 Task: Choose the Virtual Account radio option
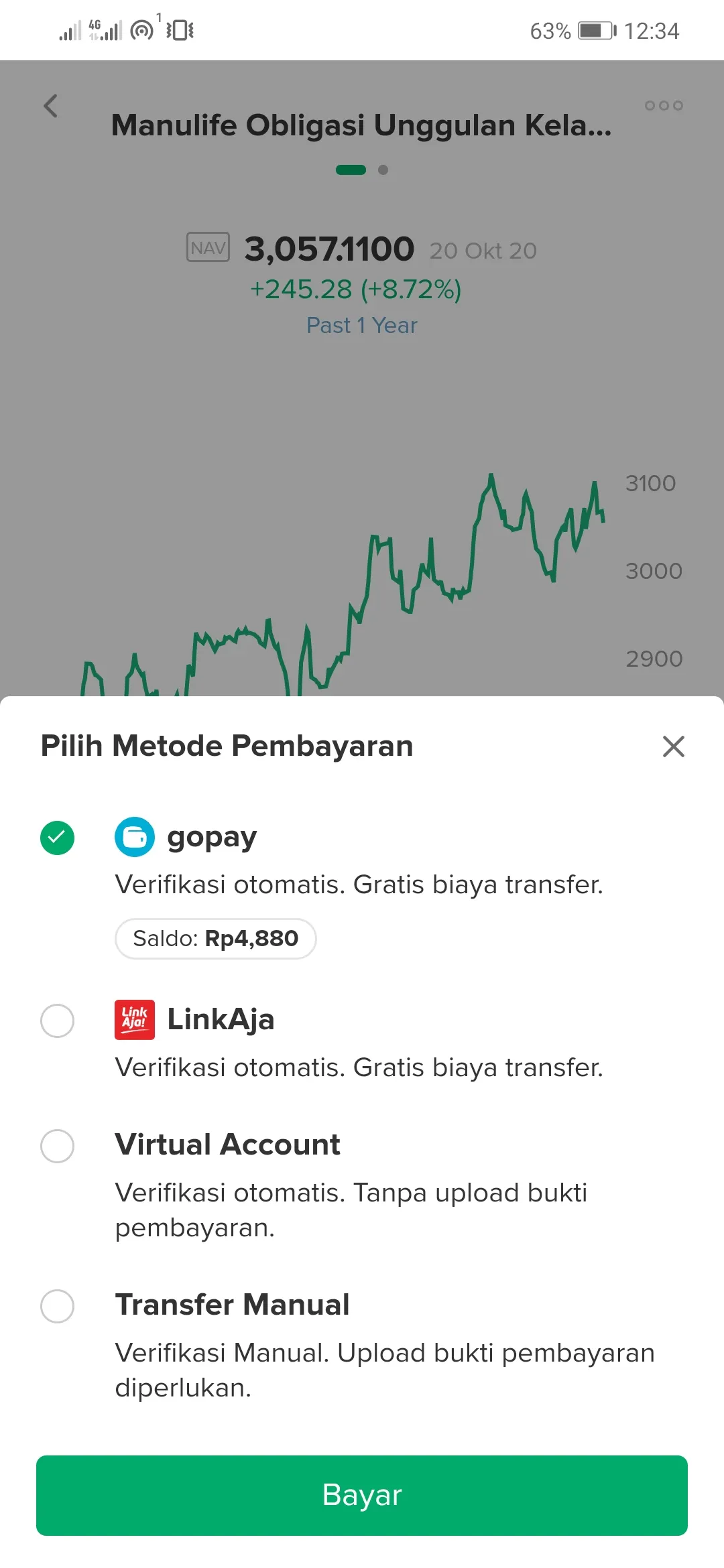click(58, 1146)
